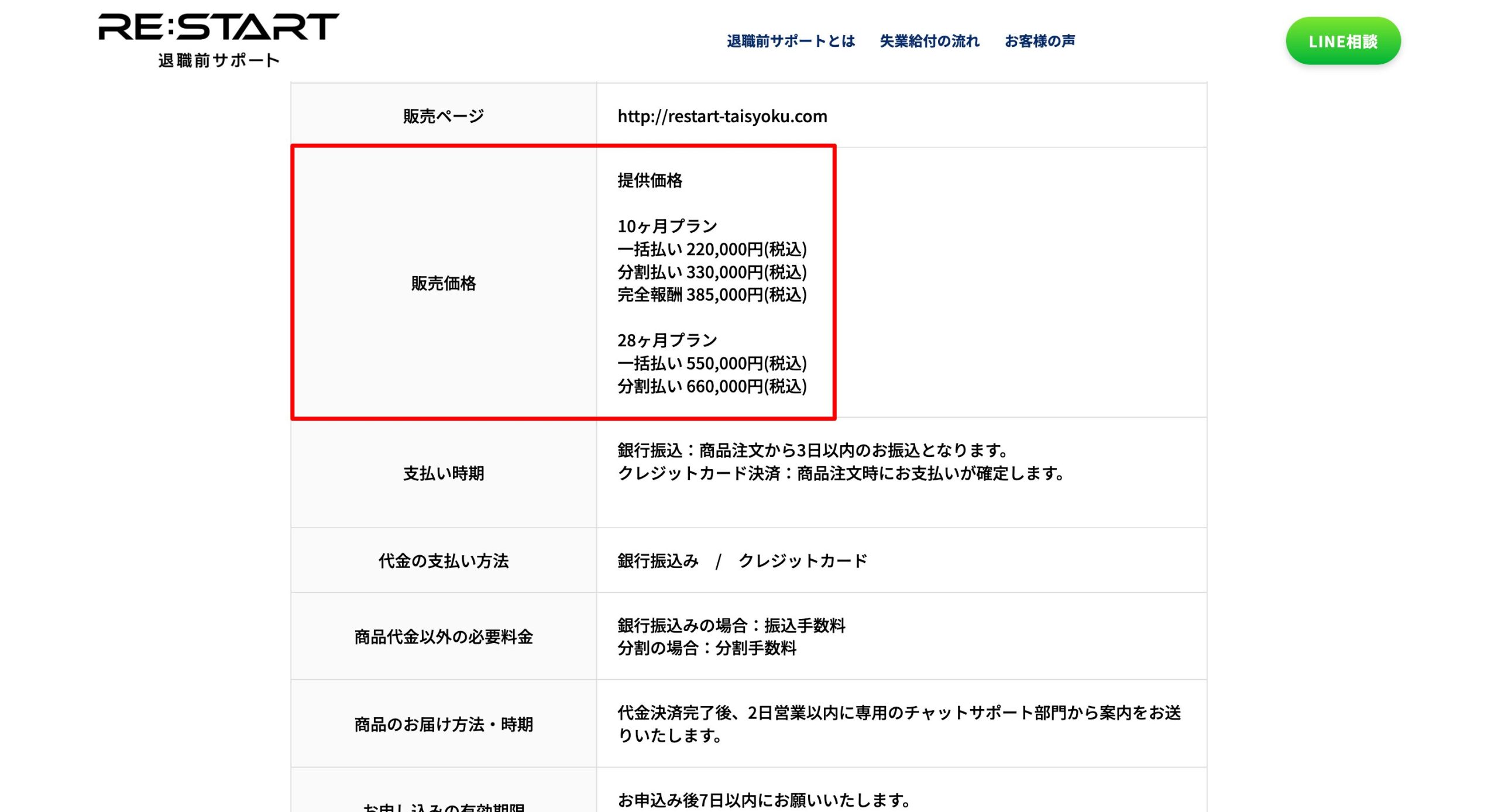Click 銀行振込みの場合：振込手数料 line
Viewport: 1498px width, 812px height.
pos(731,625)
